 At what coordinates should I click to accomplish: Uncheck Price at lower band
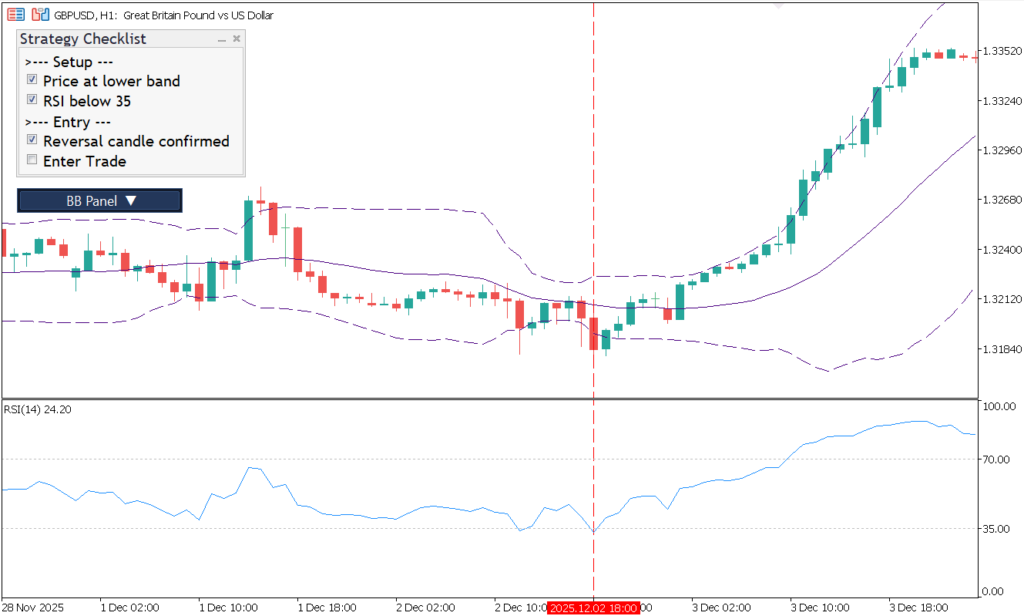(x=32, y=80)
